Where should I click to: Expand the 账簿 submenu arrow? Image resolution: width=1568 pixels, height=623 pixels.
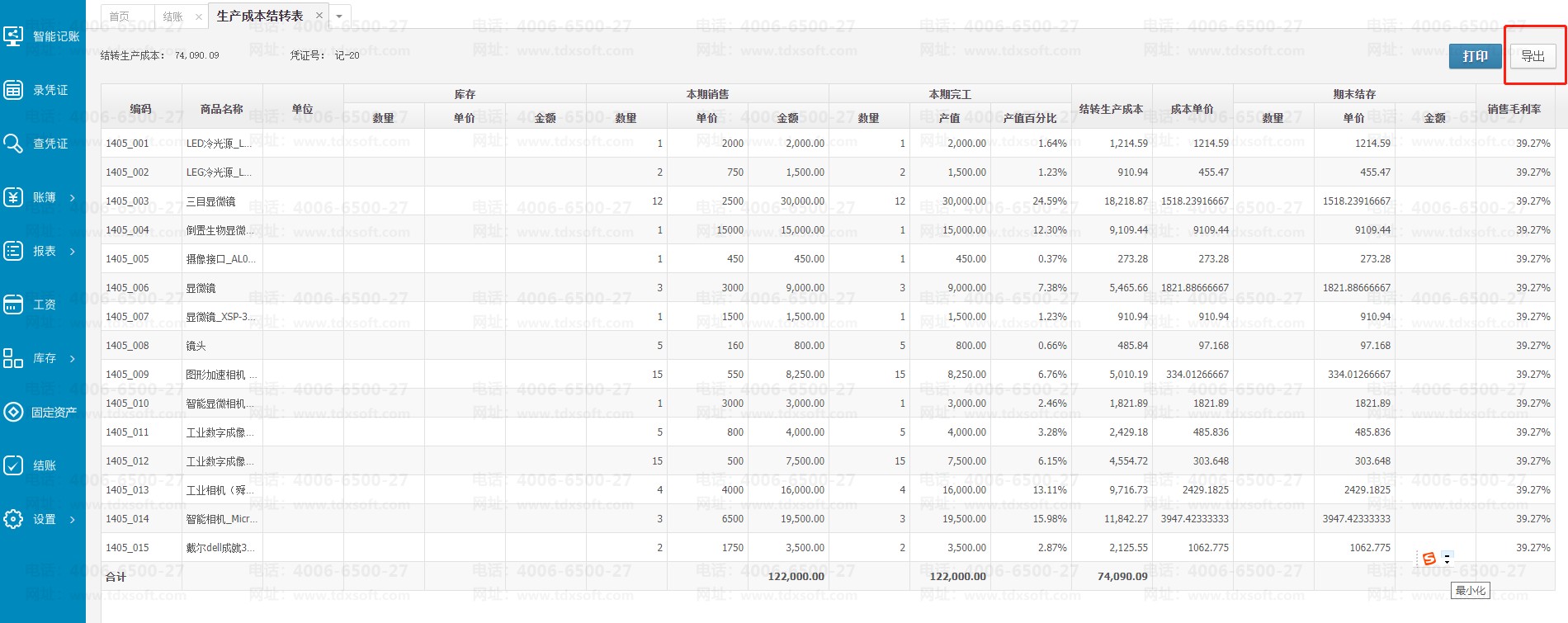pos(73,197)
